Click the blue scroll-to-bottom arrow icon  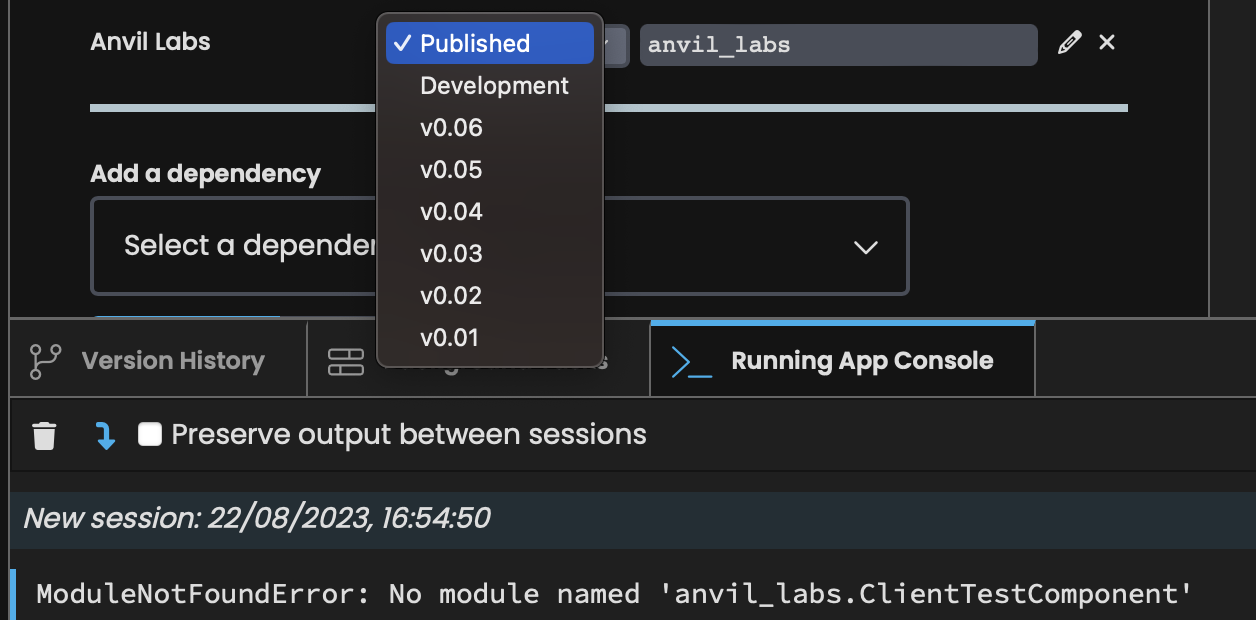click(x=105, y=436)
